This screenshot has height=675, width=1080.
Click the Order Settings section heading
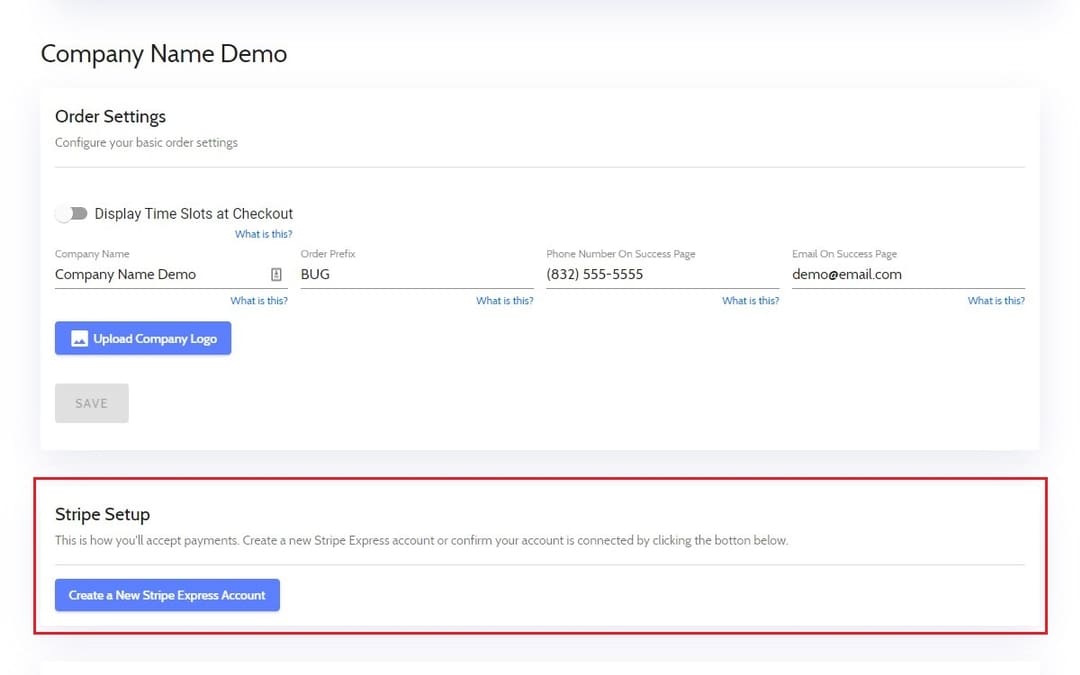[x=110, y=116]
